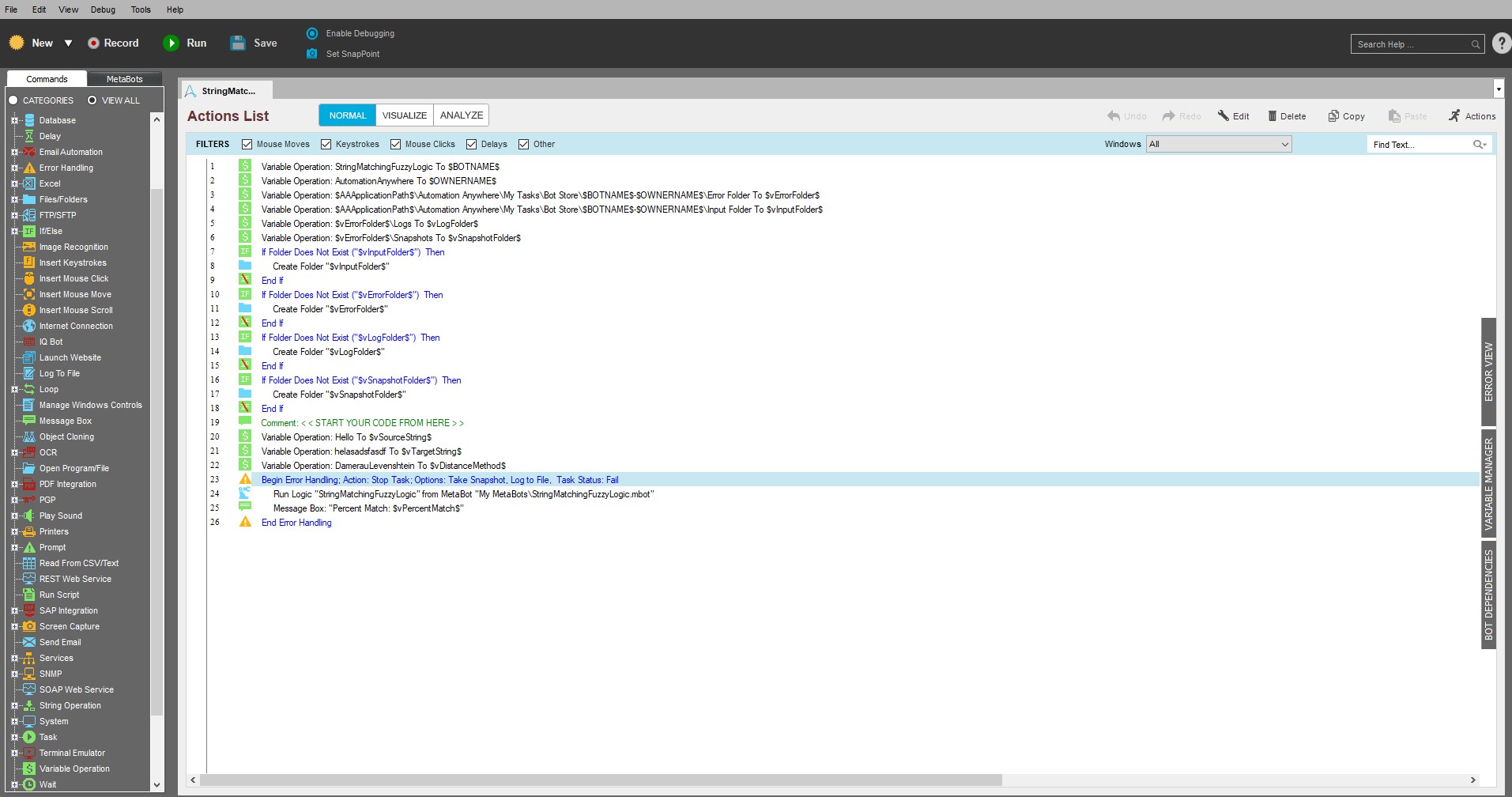Click the horizontal scrollbar of Actions List
This screenshot has width=1512, height=797.
tap(601, 780)
